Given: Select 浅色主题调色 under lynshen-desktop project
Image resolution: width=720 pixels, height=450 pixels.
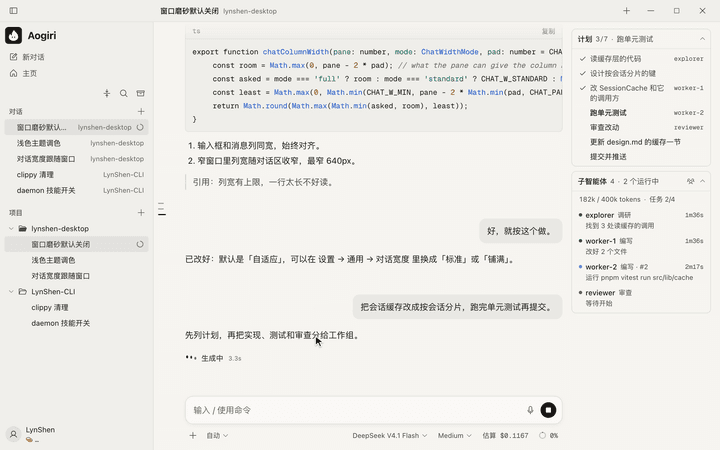Looking at the screenshot, I should point(76,260).
